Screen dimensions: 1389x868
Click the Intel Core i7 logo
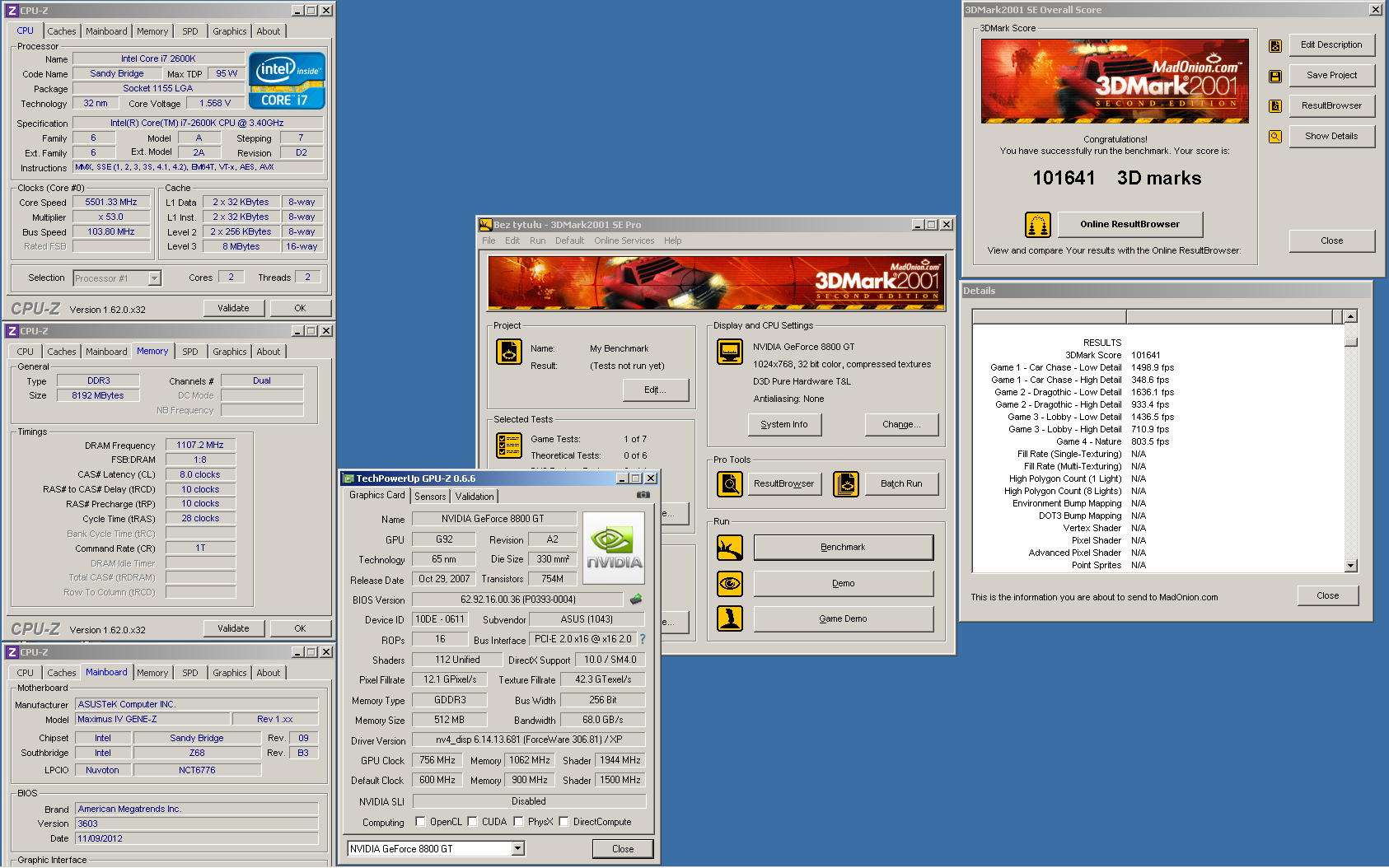287,81
